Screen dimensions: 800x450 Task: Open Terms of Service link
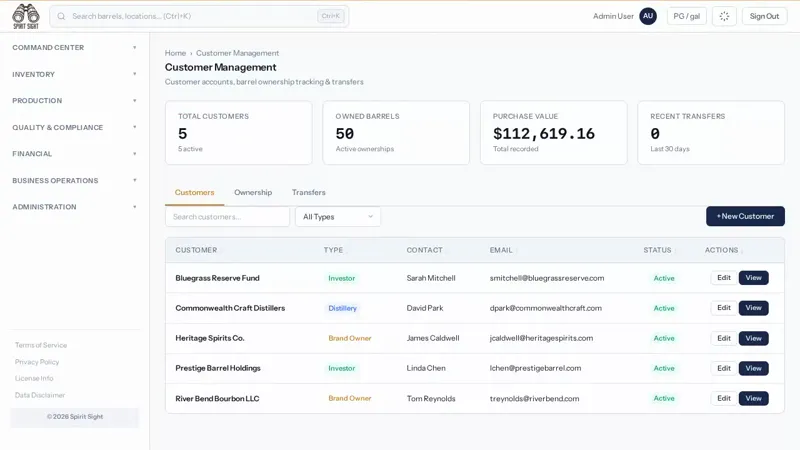click(x=41, y=345)
